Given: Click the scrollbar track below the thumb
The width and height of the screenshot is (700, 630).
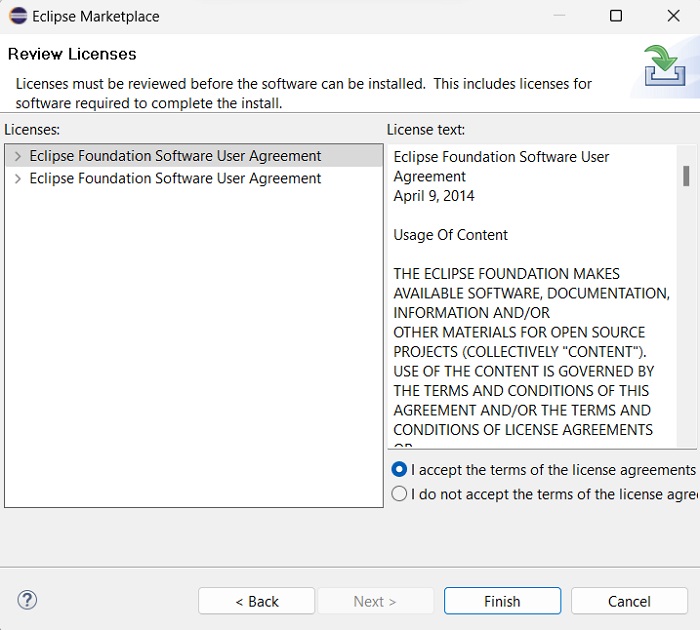Looking at the screenshot, I should point(686,320).
